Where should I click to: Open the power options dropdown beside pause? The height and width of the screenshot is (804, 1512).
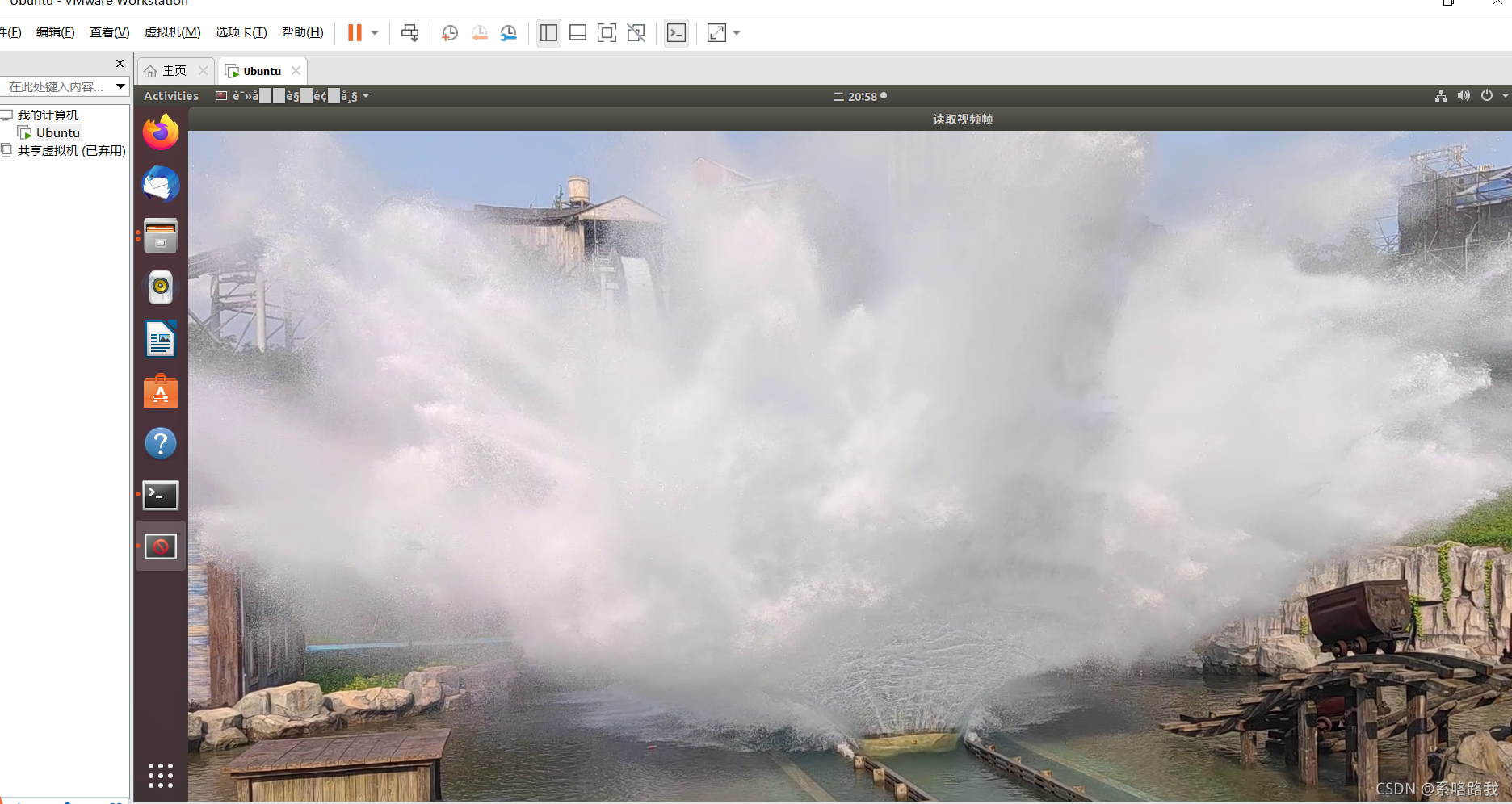[x=375, y=33]
